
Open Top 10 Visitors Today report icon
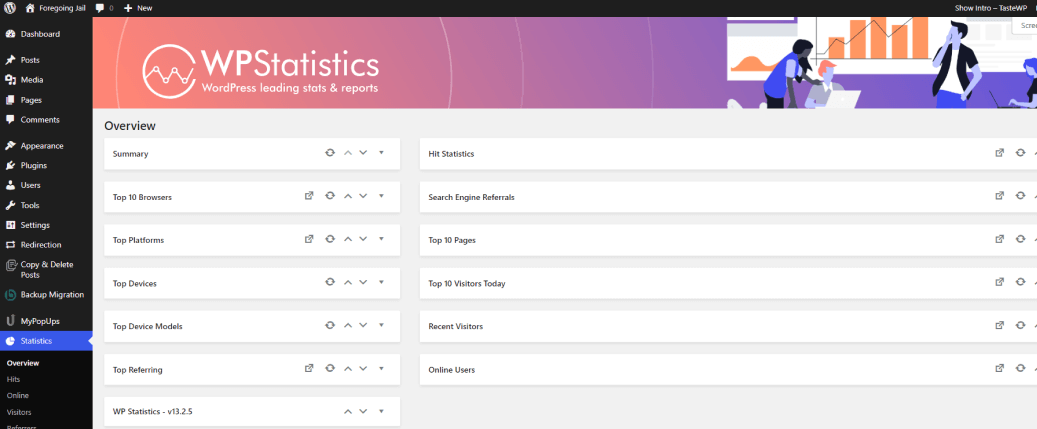[1000, 282]
